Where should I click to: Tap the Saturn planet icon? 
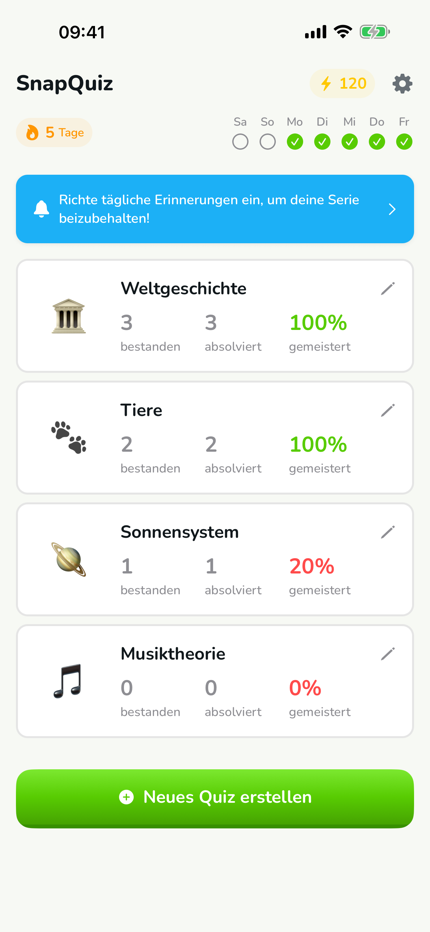(x=68, y=559)
